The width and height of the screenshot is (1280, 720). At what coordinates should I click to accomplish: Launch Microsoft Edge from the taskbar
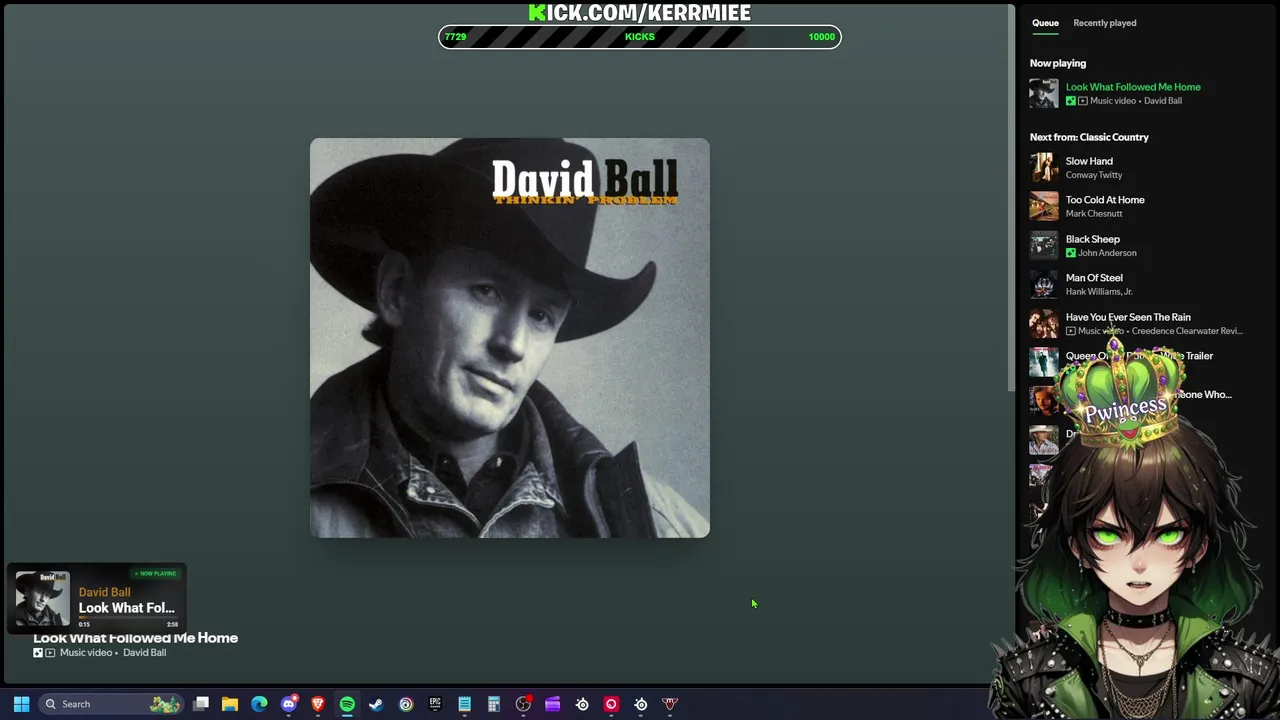259,704
